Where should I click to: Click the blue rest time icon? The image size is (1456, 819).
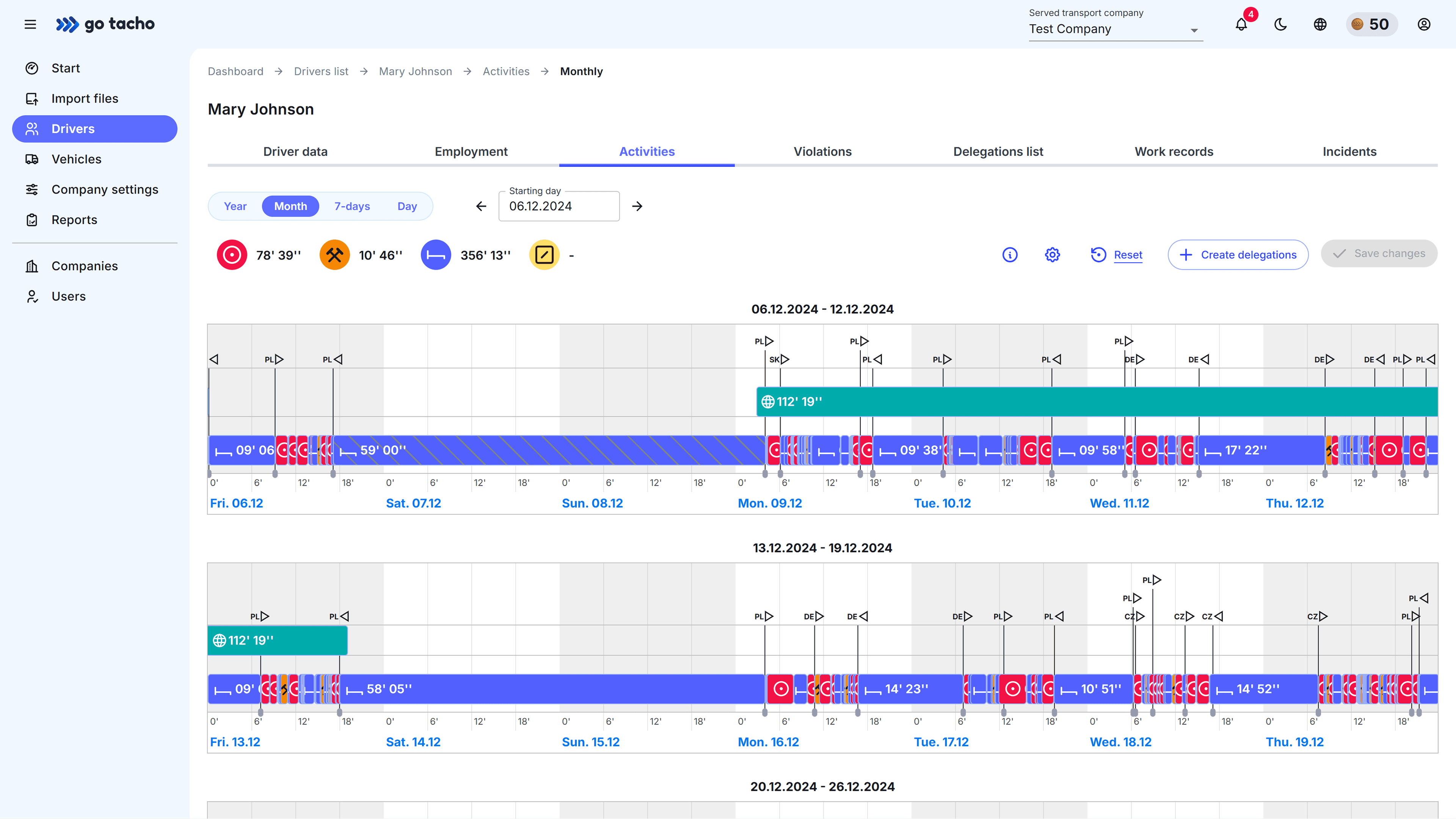[436, 255]
